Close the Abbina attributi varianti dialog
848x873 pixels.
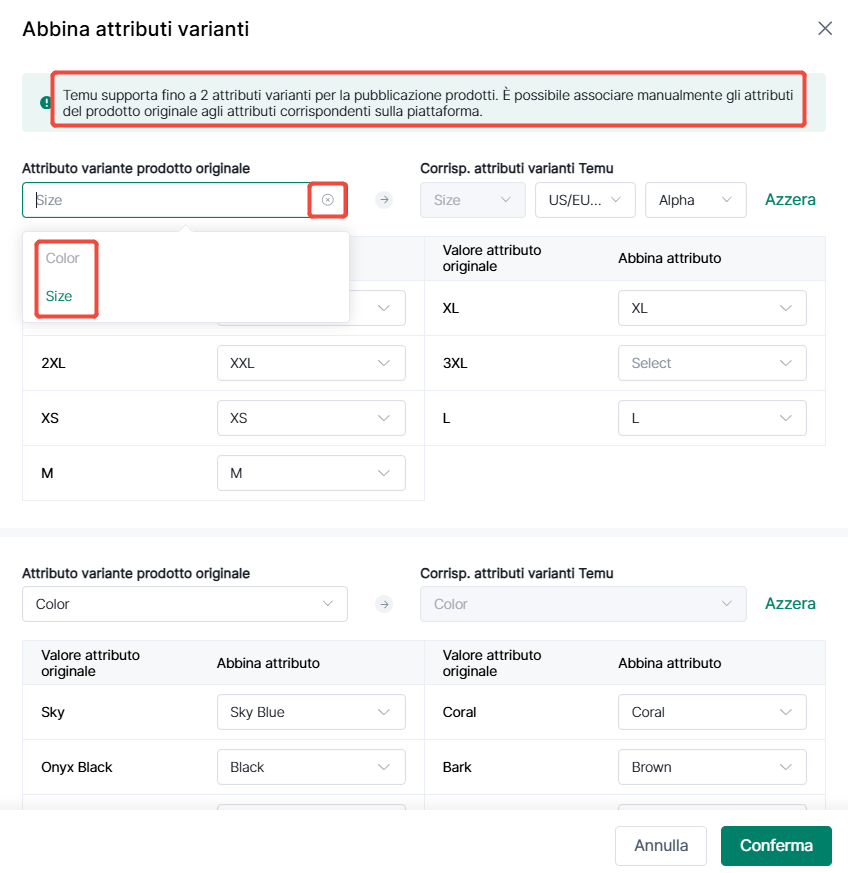point(825,28)
